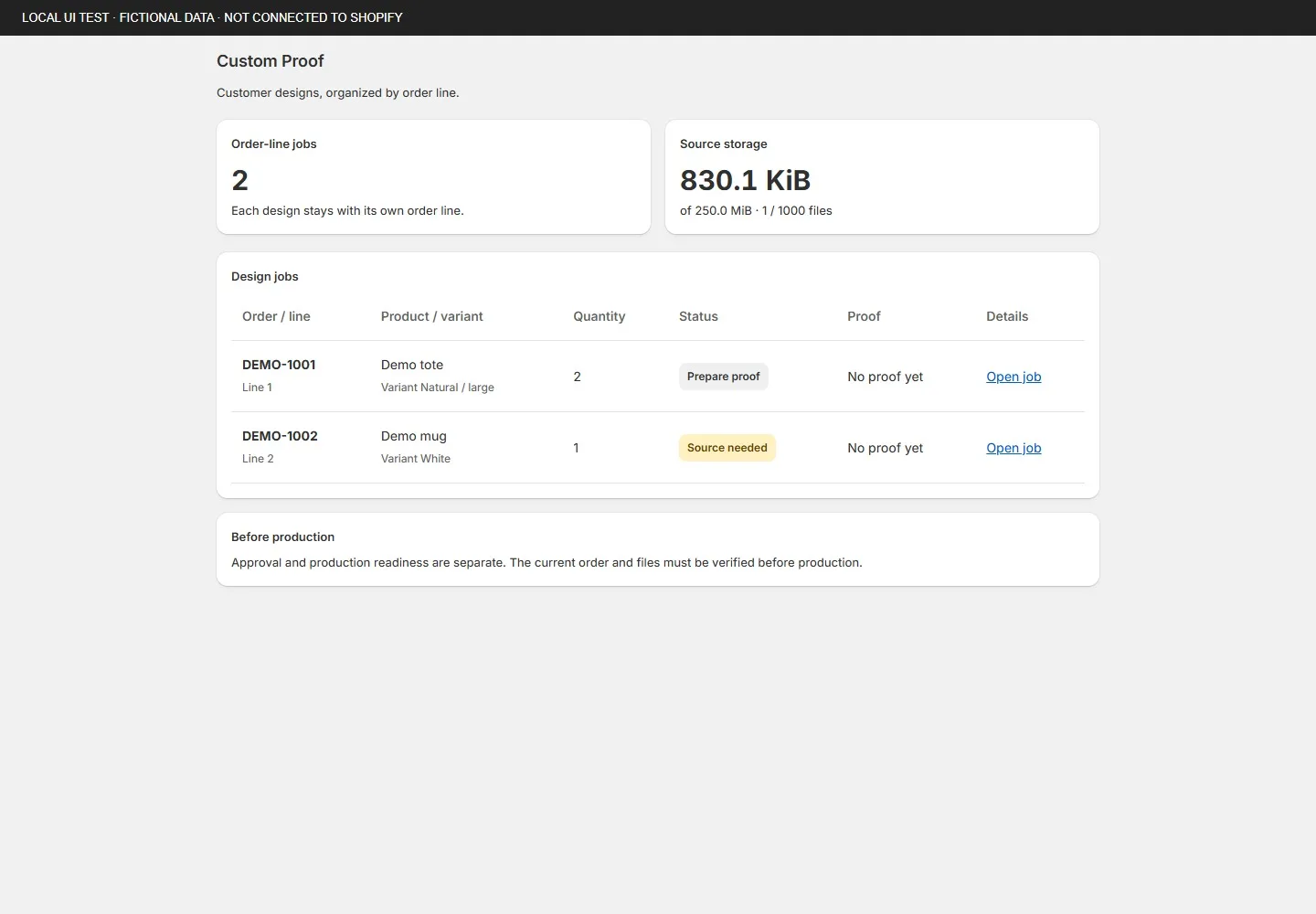Click Line 2 under DEMO-1002
Image resolution: width=1316 pixels, height=914 pixels.
coord(258,459)
